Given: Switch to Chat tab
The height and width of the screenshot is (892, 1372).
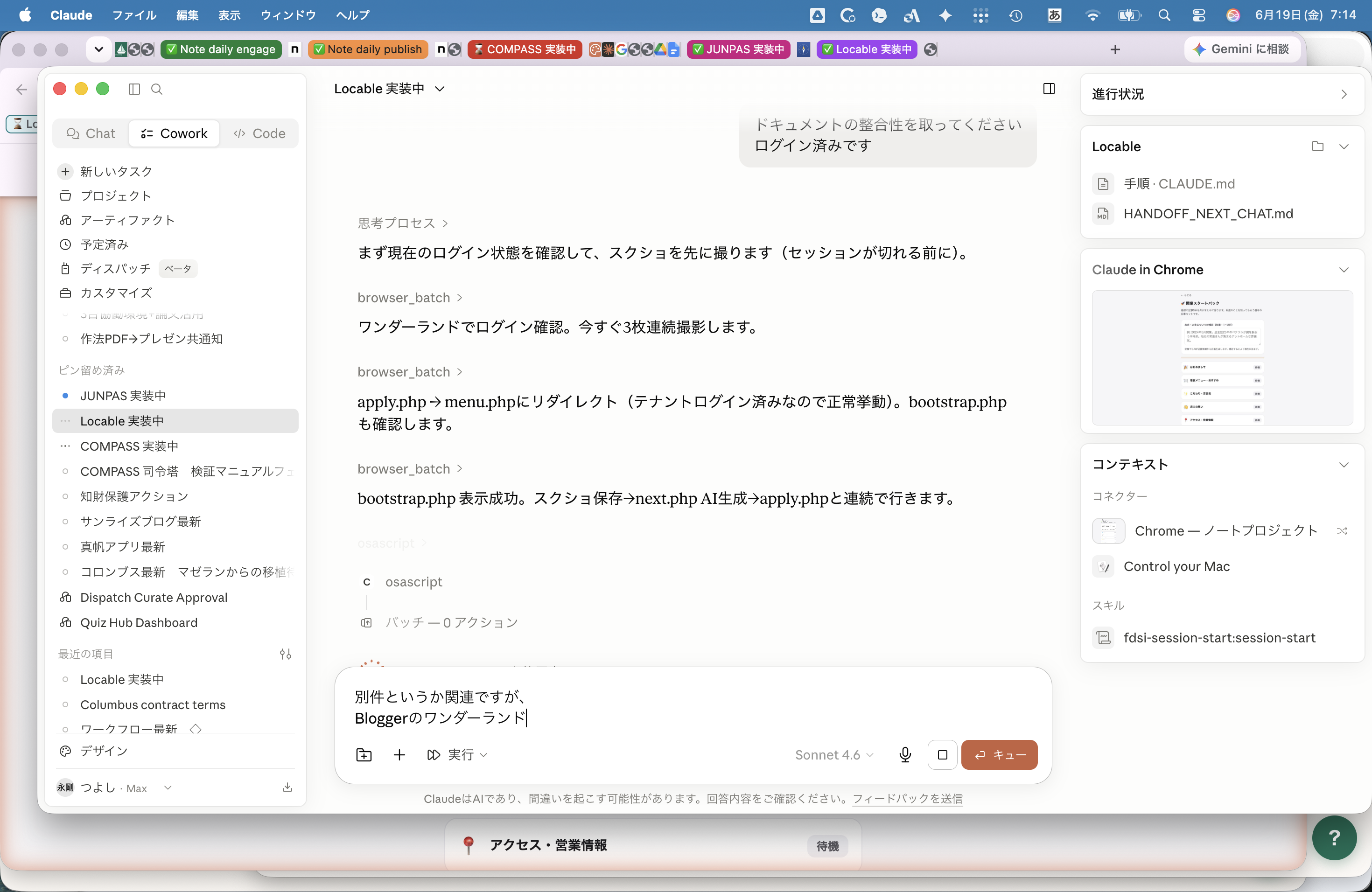Looking at the screenshot, I should coord(91,134).
